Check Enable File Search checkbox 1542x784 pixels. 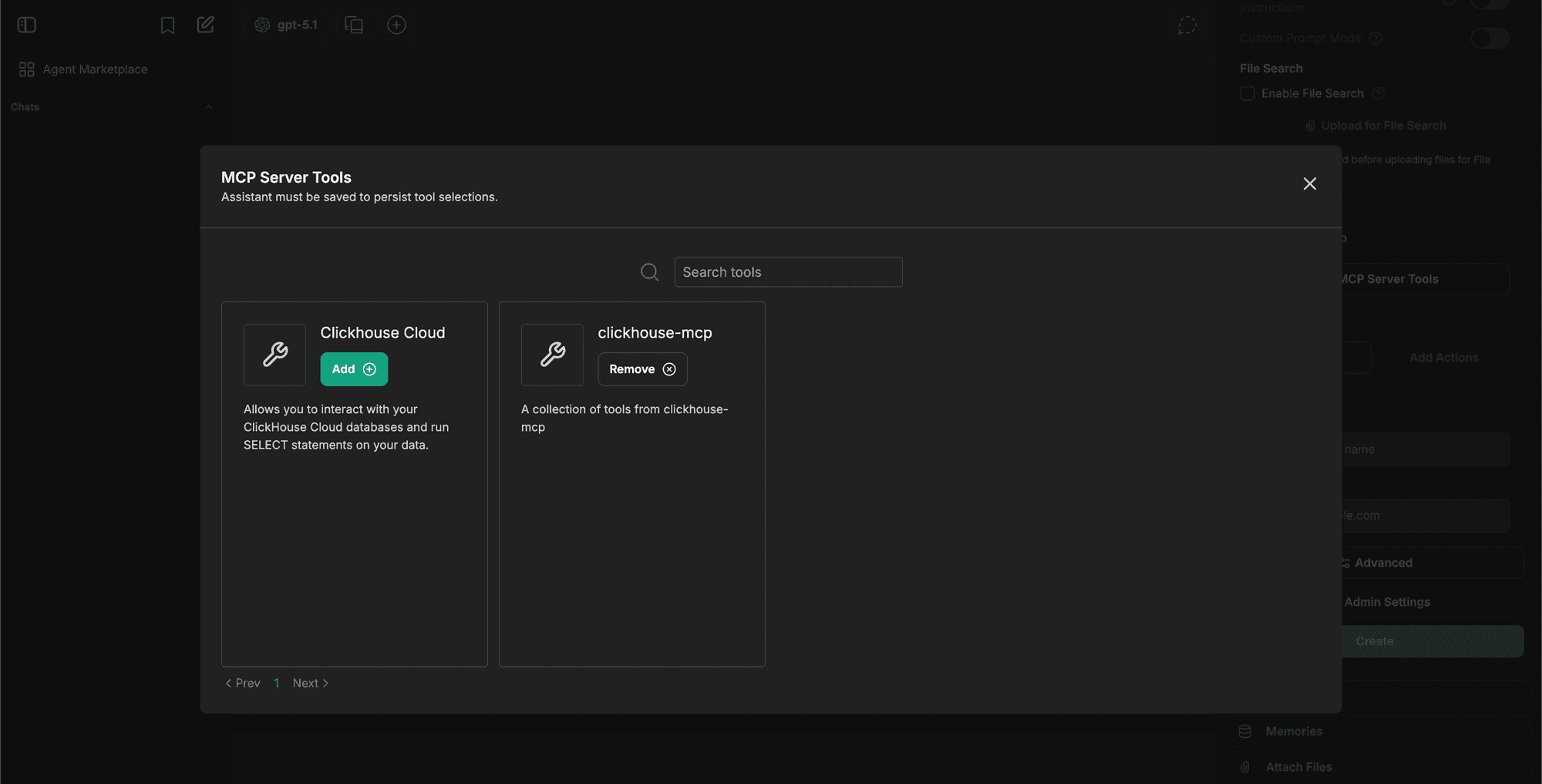click(x=1247, y=93)
